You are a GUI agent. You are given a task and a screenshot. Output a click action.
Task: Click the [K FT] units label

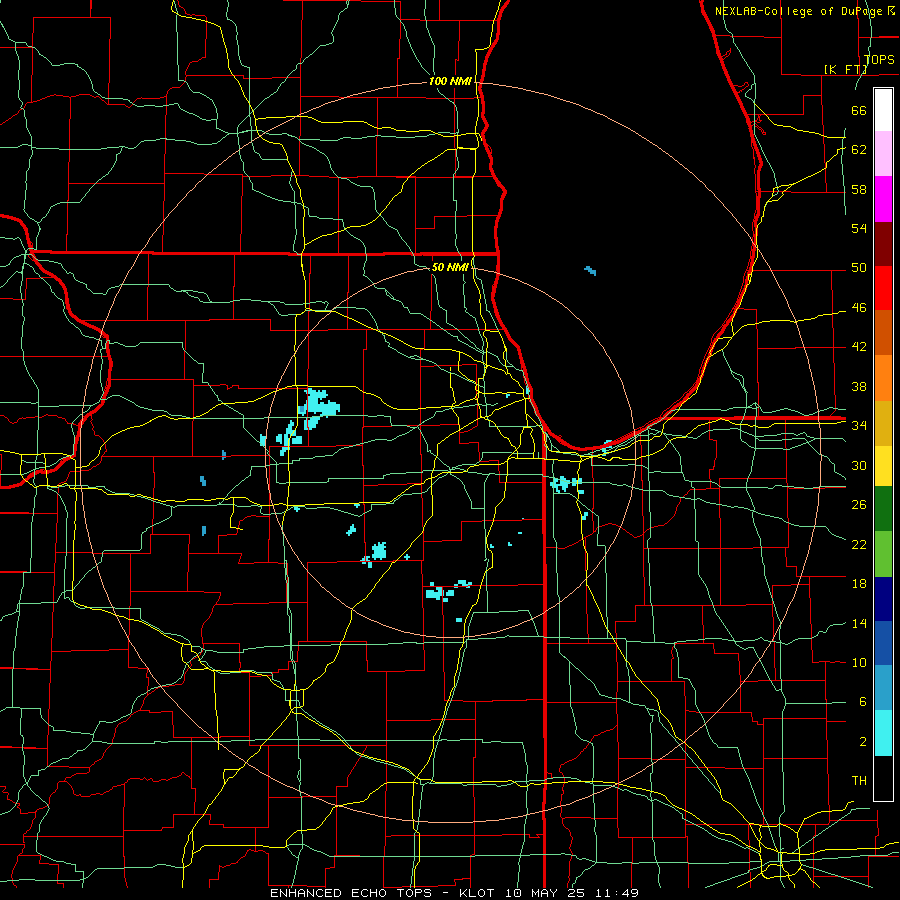[x=845, y=69]
